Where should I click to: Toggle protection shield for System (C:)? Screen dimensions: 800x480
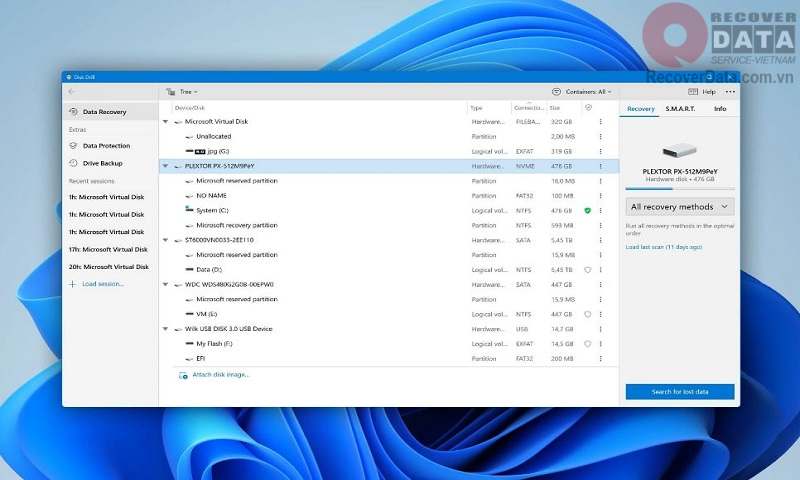click(x=587, y=211)
